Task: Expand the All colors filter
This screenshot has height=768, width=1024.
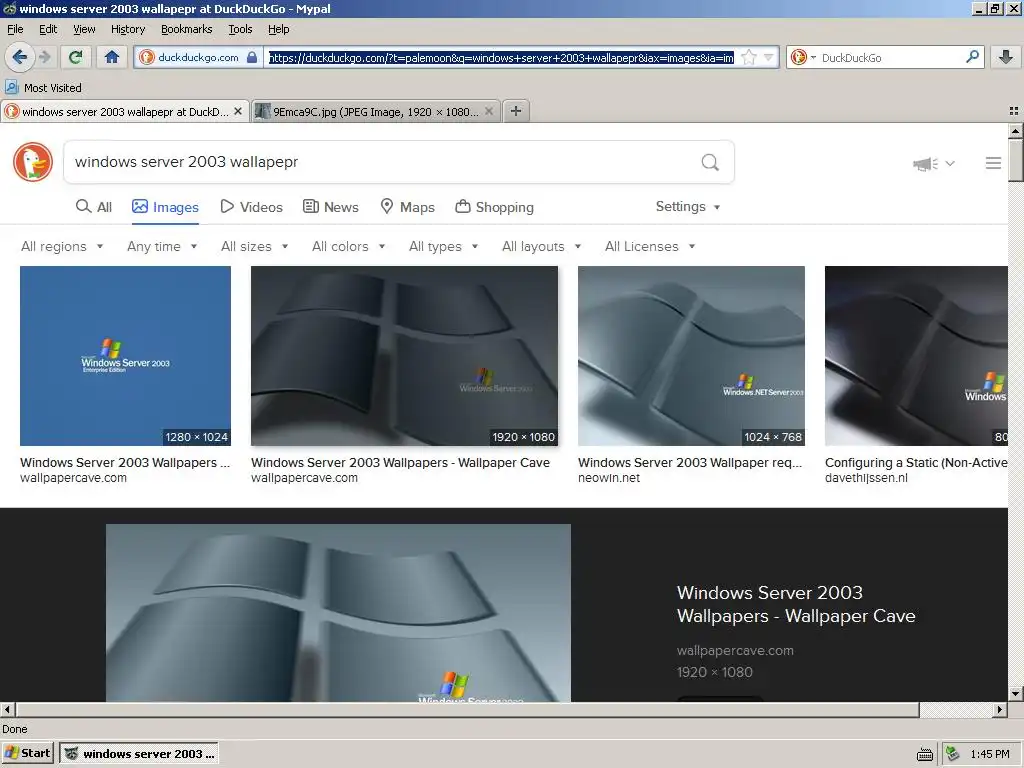Action: [x=349, y=246]
